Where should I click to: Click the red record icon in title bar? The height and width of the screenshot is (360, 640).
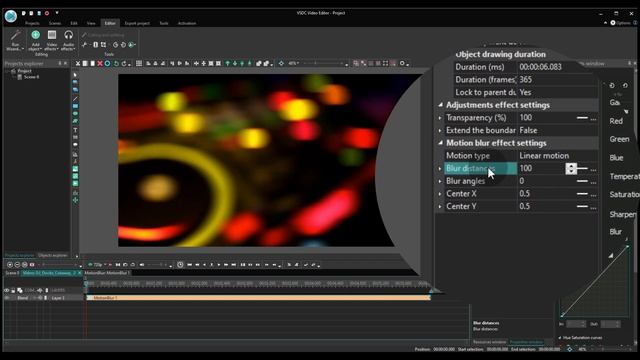[47, 13]
